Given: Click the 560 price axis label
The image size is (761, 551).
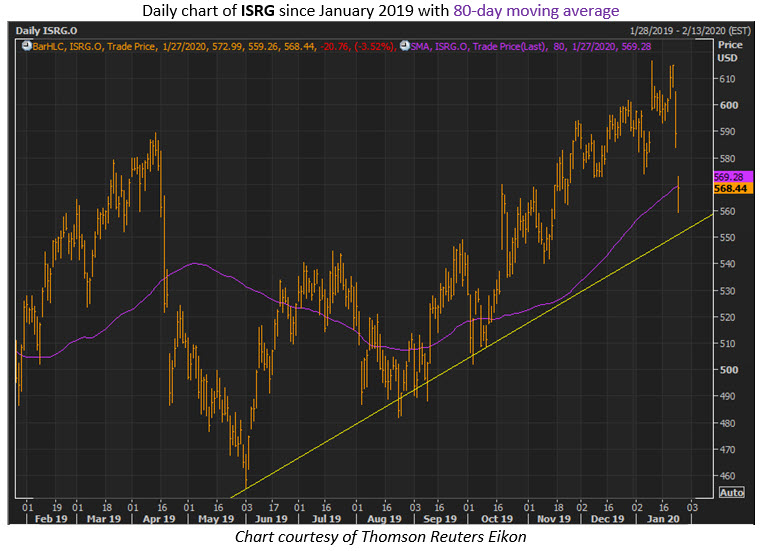Looking at the screenshot, I should pyautogui.click(x=728, y=211).
